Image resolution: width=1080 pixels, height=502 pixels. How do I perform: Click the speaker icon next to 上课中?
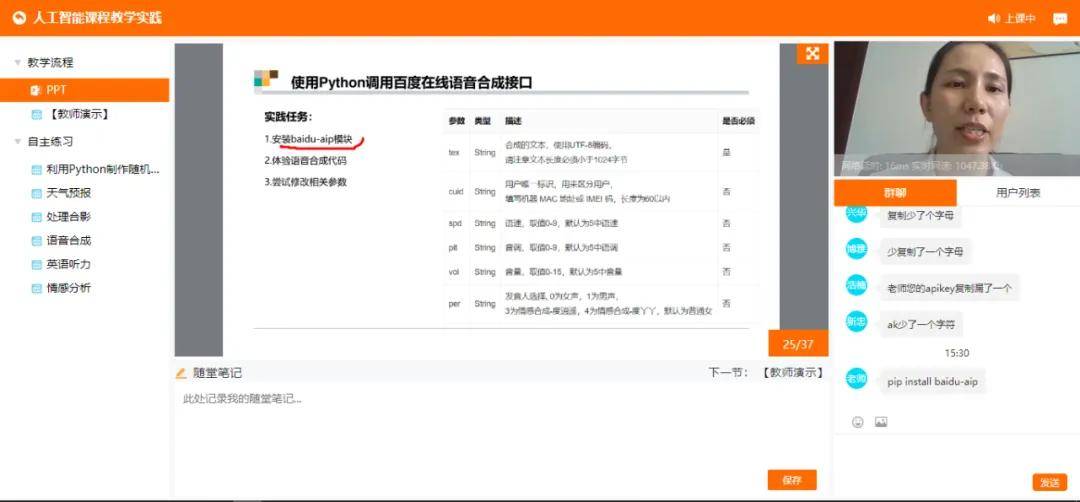pos(994,19)
